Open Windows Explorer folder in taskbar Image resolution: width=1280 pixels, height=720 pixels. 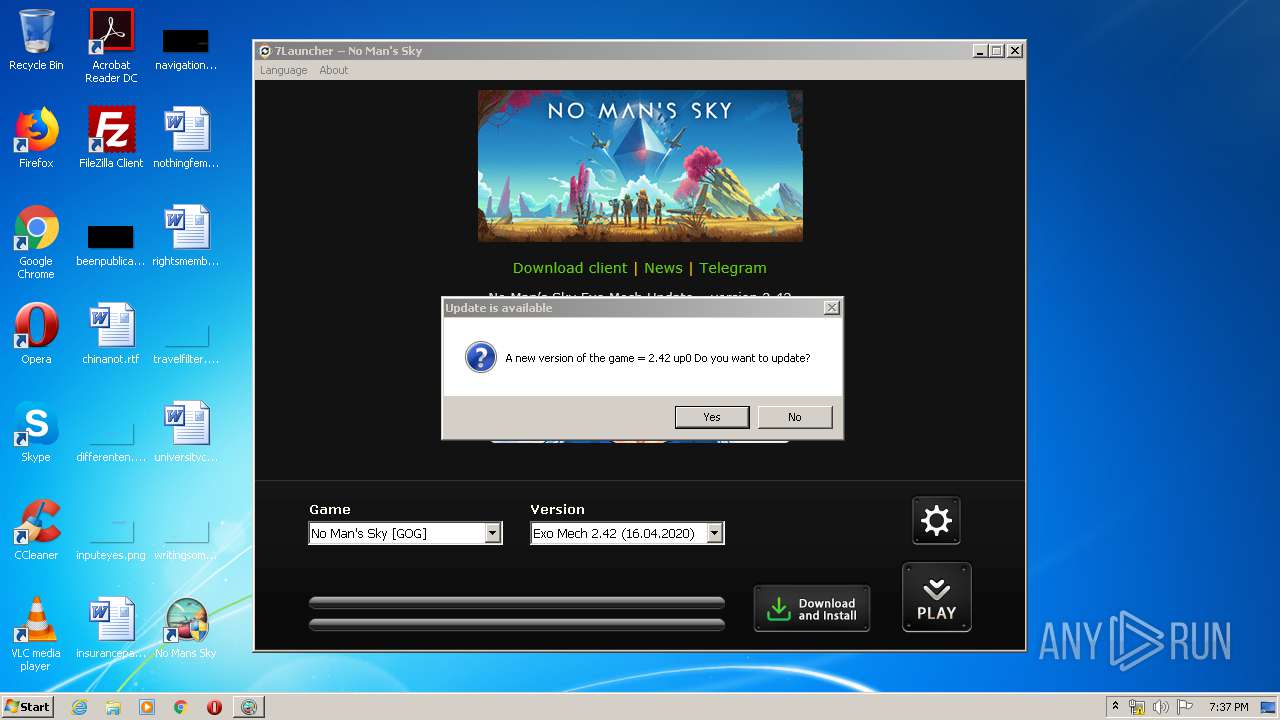(113, 707)
